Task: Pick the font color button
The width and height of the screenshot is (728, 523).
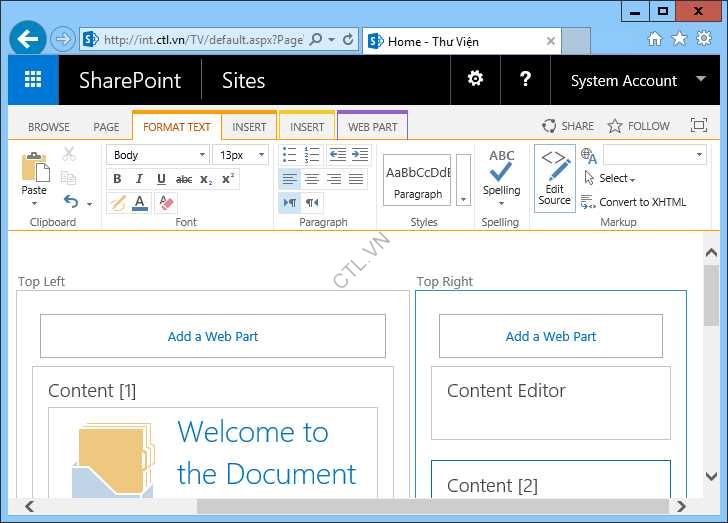Action: tap(140, 203)
